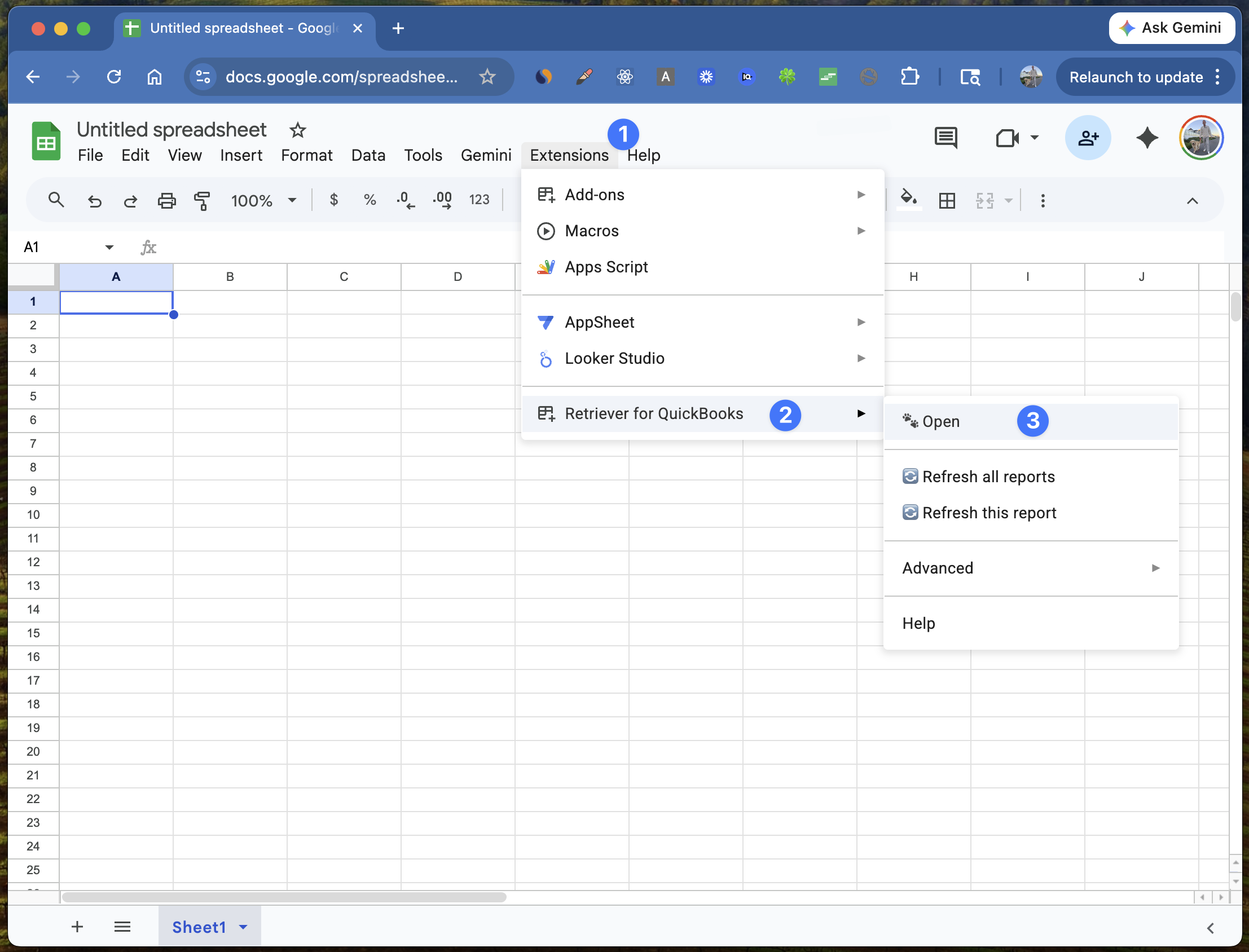Open merge cells dropdown arrow
Image resolution: width=1249 pixels, height=952 pixels.
tap(1008, 201)
